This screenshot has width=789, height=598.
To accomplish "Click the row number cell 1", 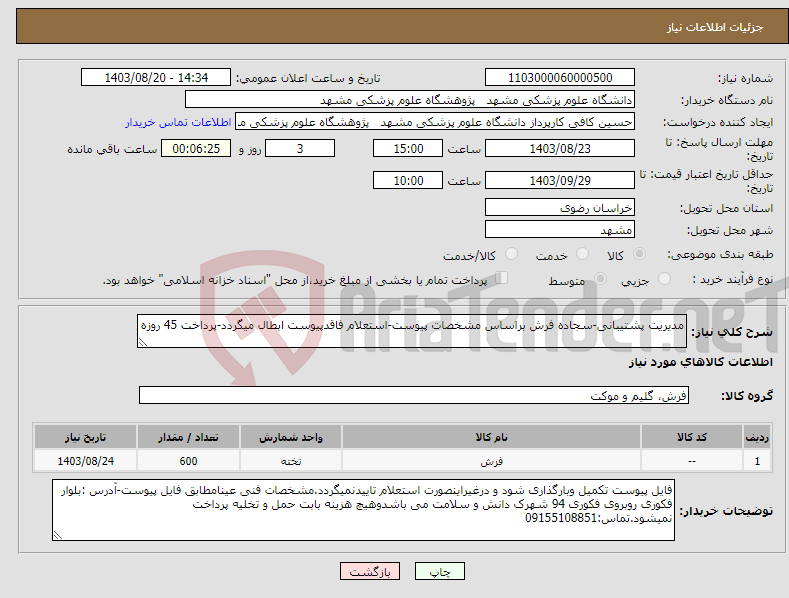I will (x=757, y=461).
